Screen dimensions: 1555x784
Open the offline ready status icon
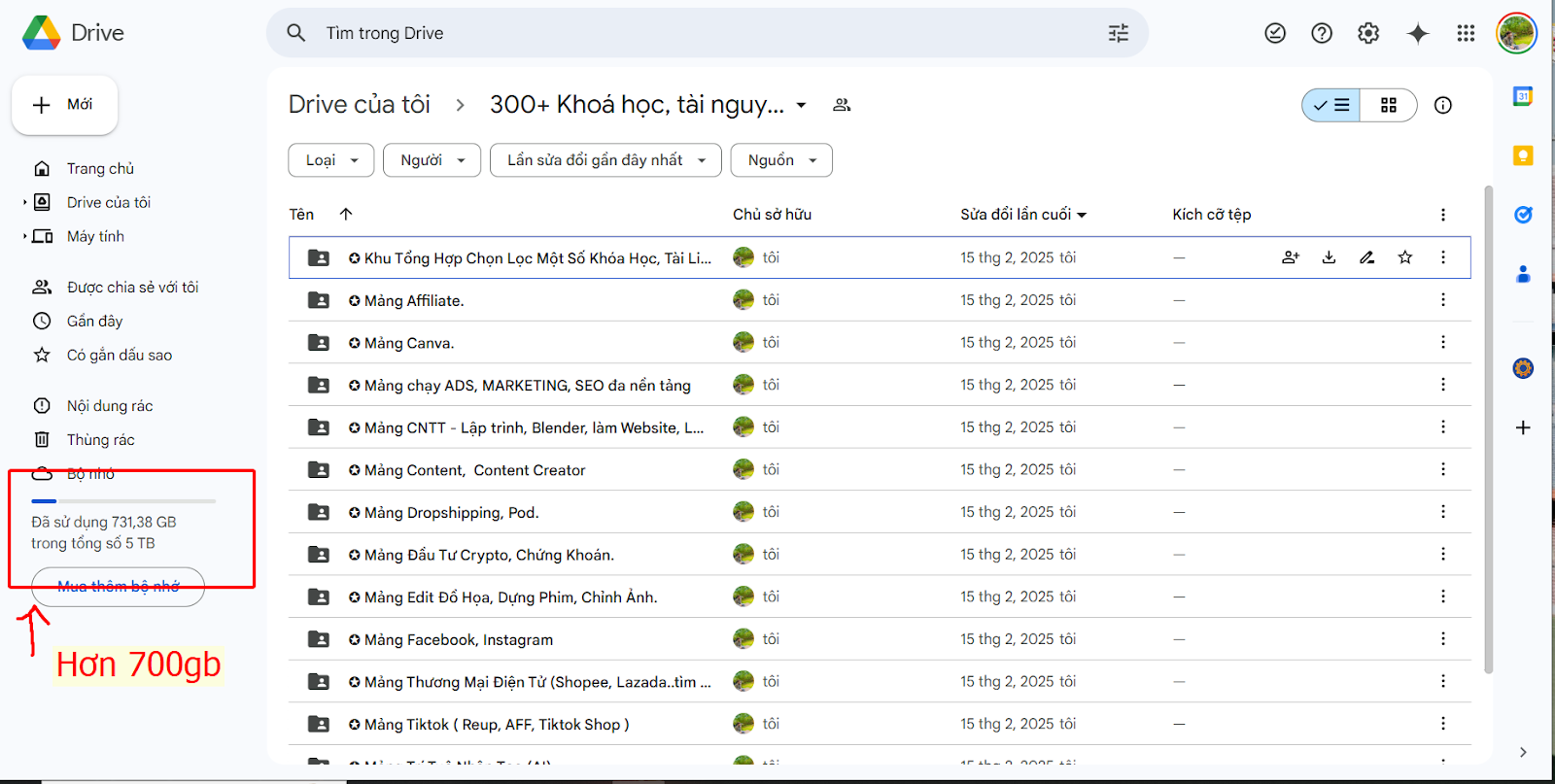click(1275, 33)
